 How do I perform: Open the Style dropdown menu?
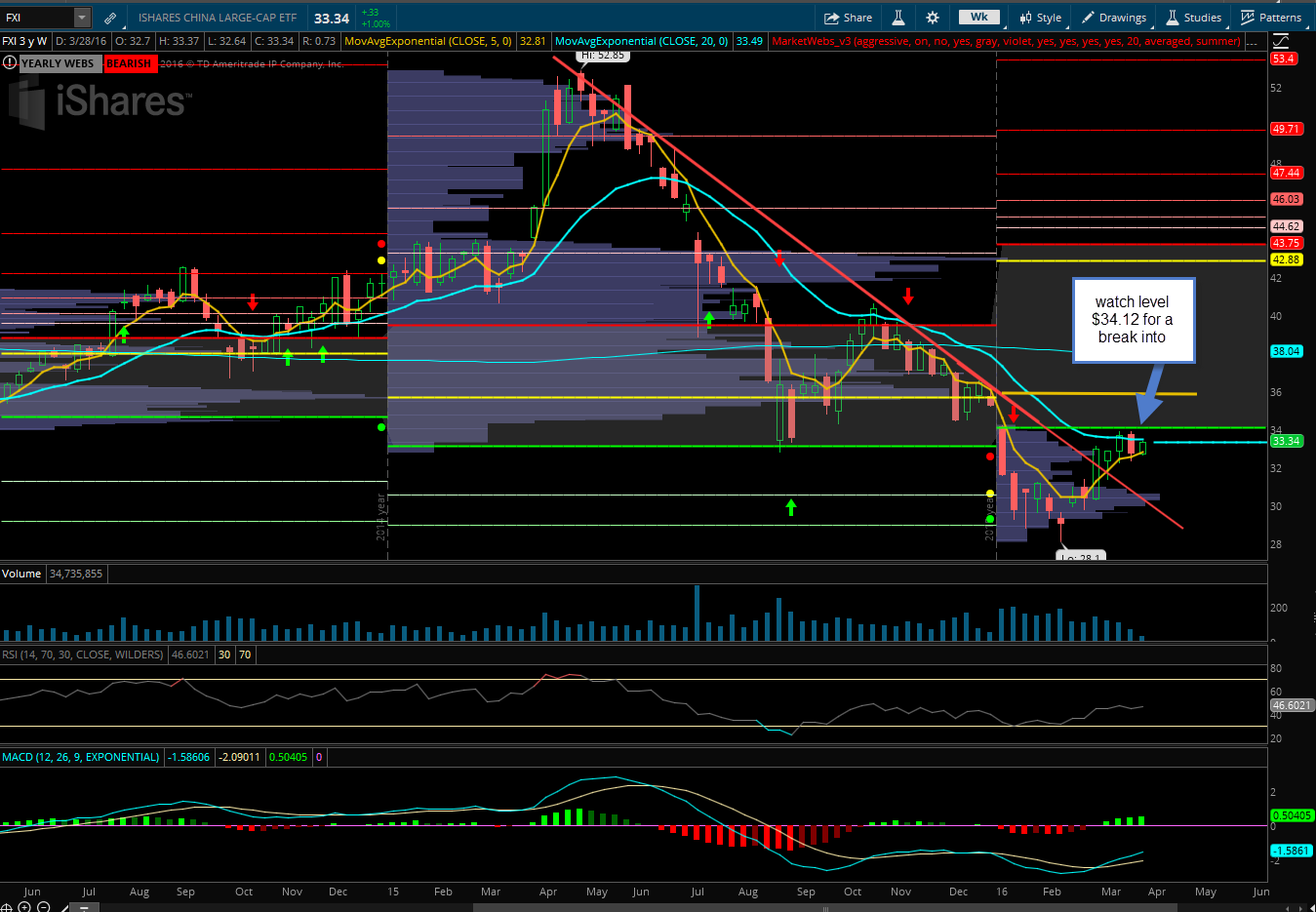click(x=1040, y=18)
